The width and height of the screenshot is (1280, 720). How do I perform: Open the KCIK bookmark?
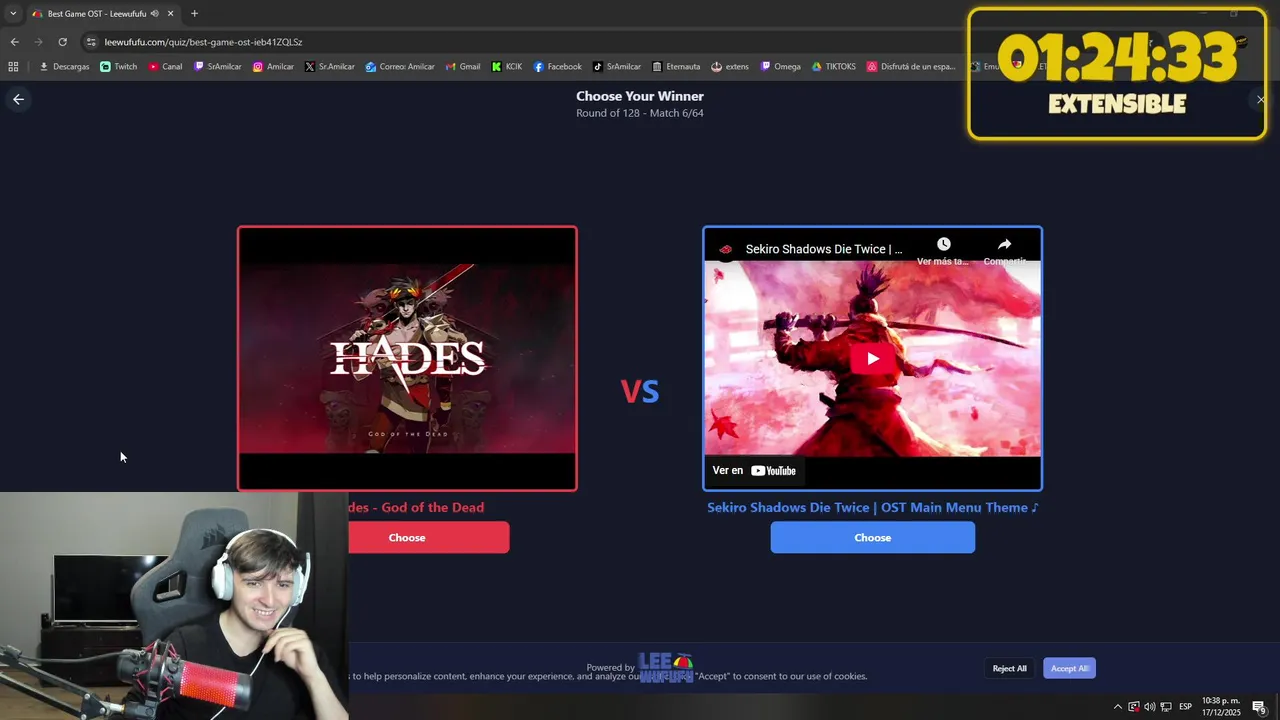pos(507,67)
